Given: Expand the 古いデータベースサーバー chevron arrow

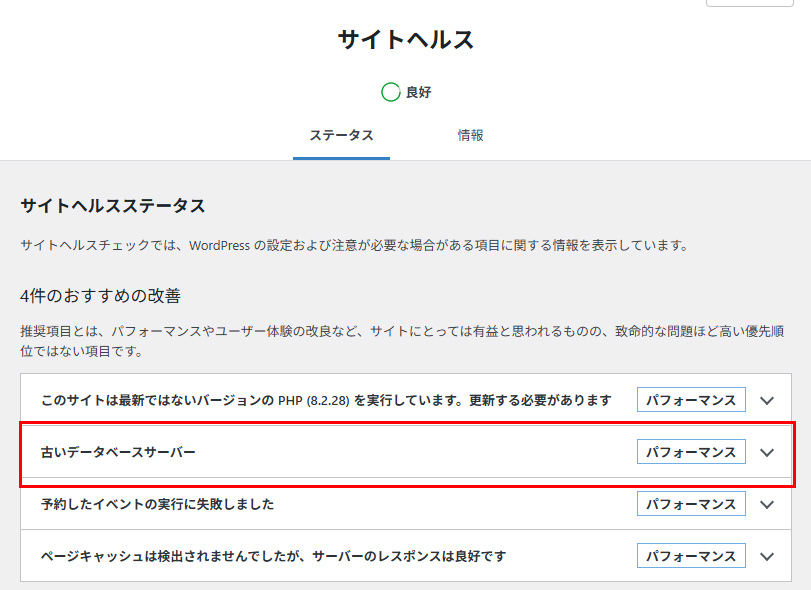Looking at the screenshot, I should 767,453.
